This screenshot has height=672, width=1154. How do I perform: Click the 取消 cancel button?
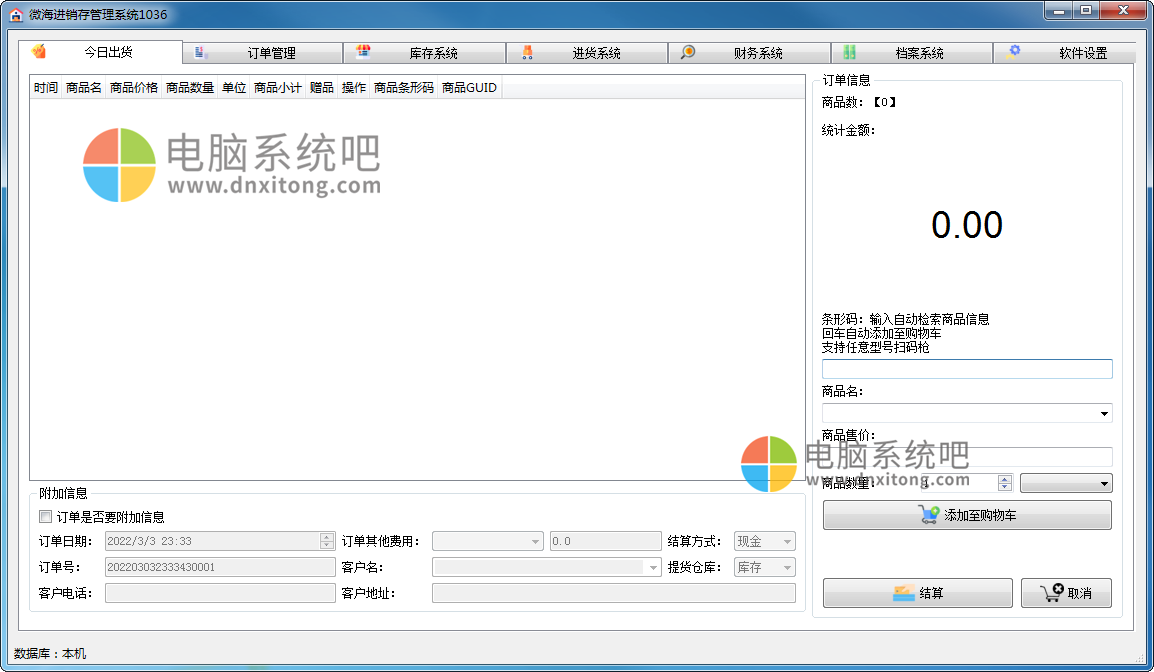(x=1066, y=593)
